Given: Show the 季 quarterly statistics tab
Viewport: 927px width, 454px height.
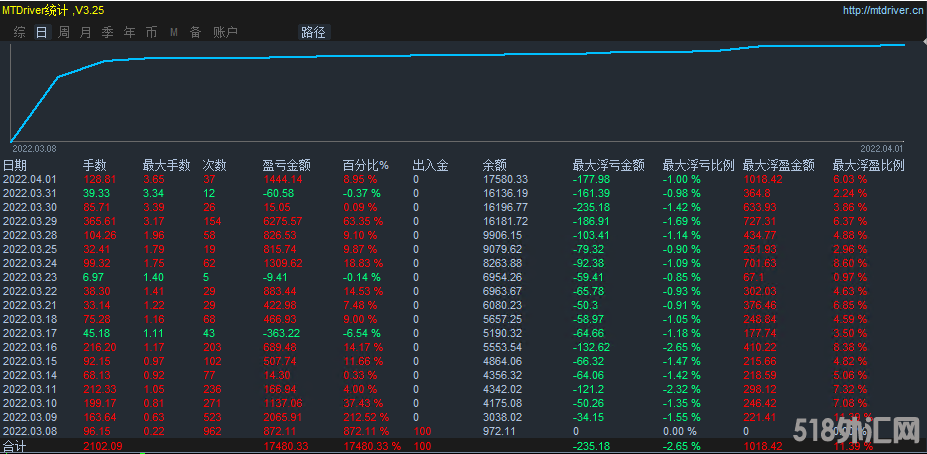Looking at the screenshot, I should [x=108, y=32].
